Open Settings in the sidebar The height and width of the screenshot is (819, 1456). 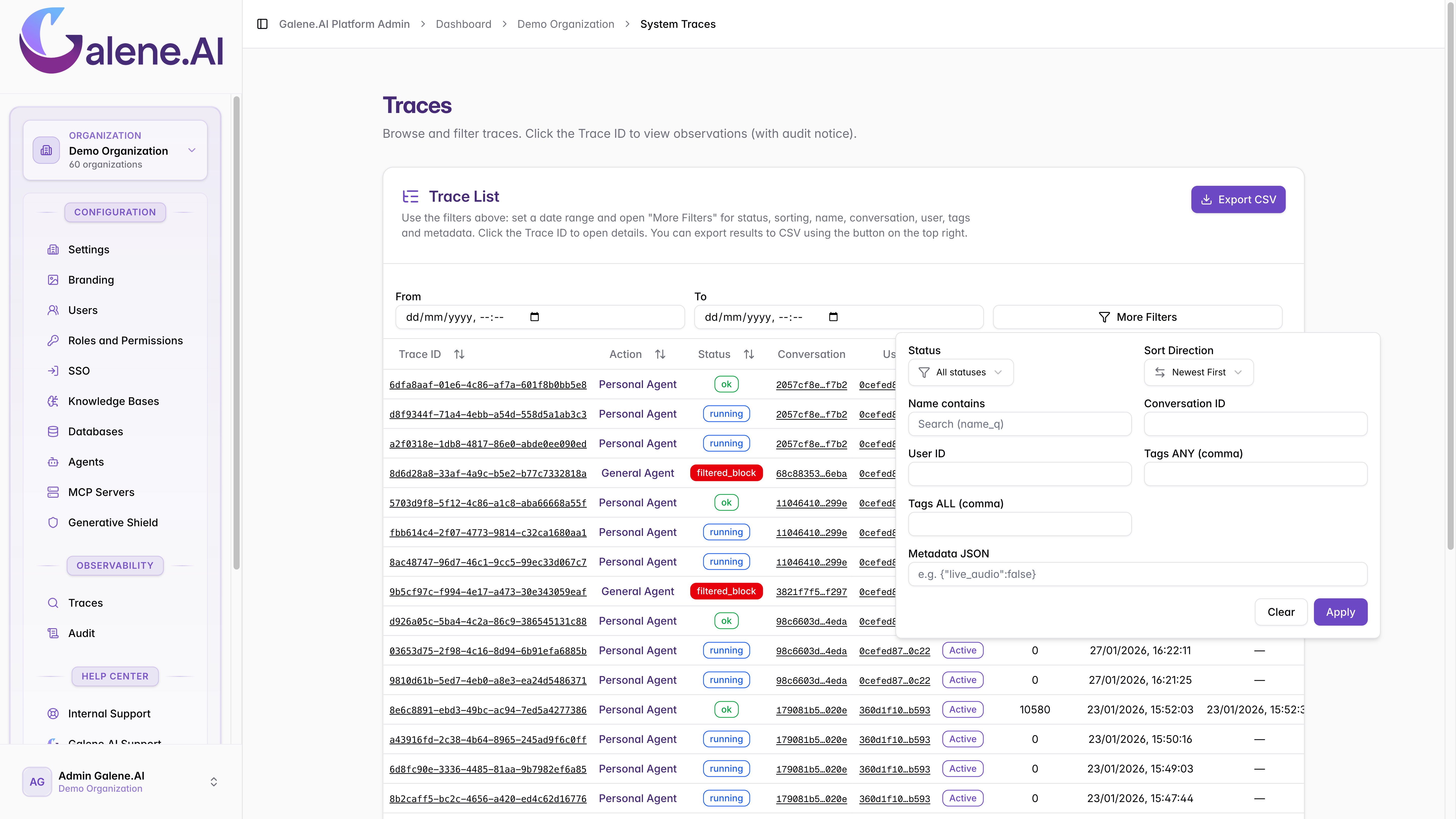tap(89, 249)
